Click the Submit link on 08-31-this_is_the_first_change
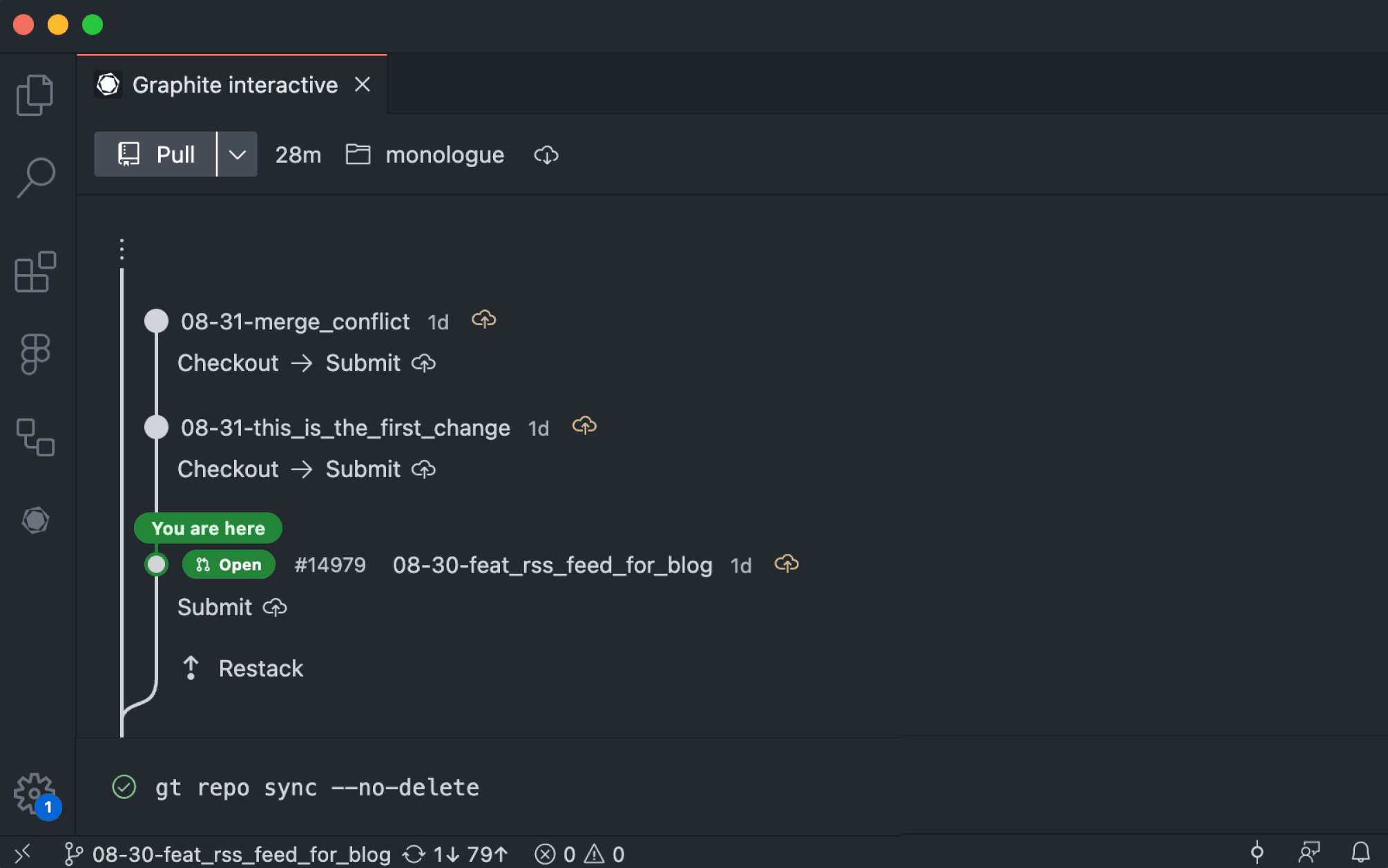 [362, 468]
